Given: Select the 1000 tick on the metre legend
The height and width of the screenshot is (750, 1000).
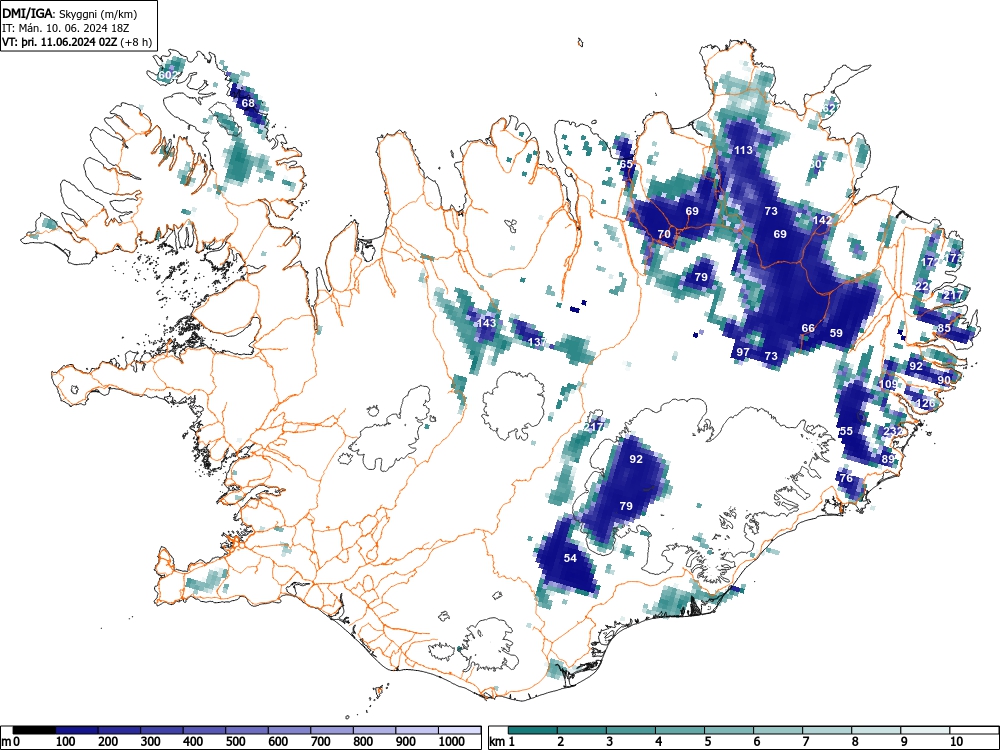Looking at the screenshot, I should 452,741.
